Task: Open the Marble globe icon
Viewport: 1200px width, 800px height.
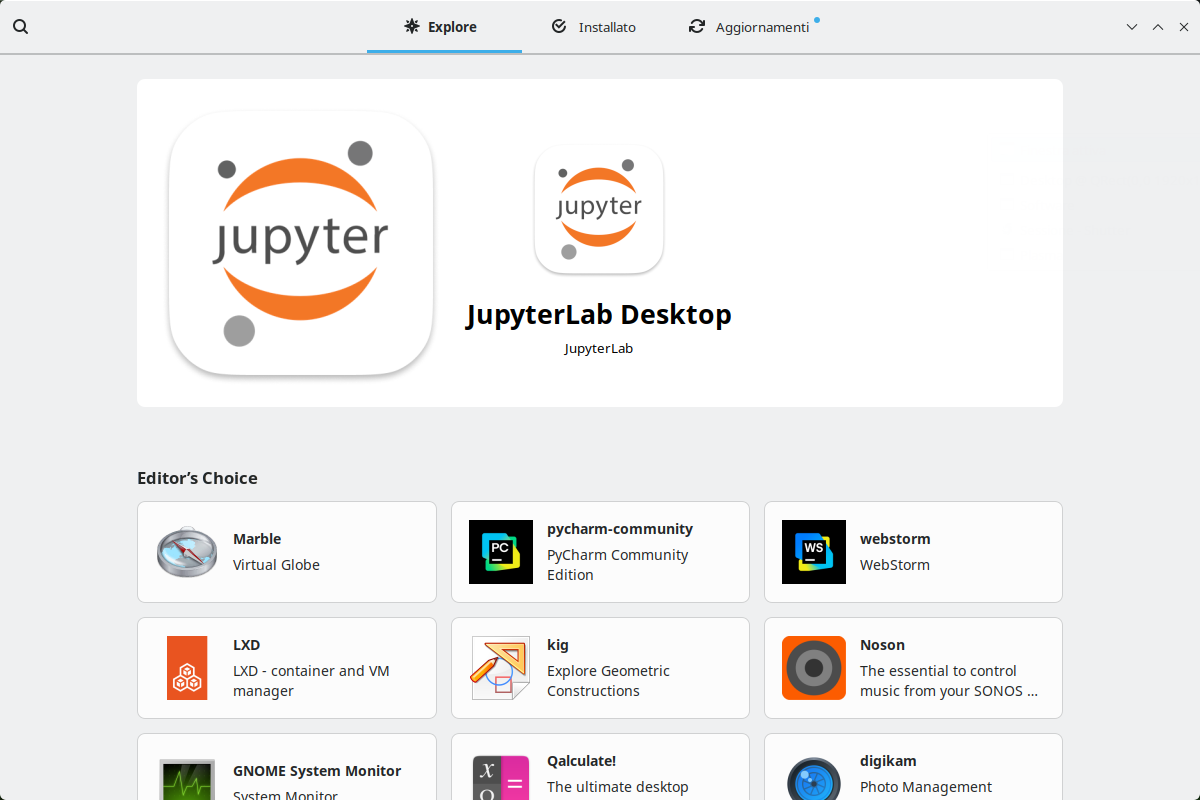Action: click(x=187, y=552)
